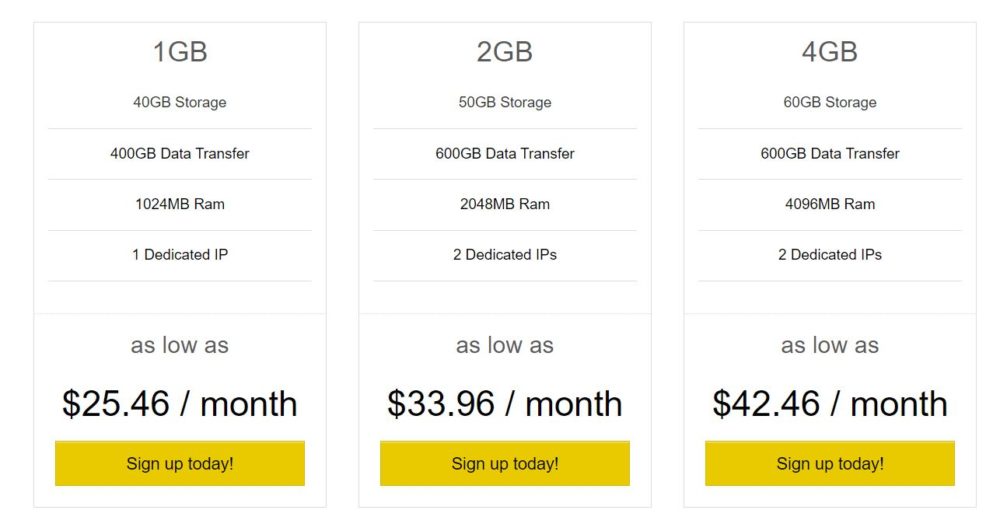Click the 4096MB Ram row
Viewport: 1000px width, 524px height.
830,205
